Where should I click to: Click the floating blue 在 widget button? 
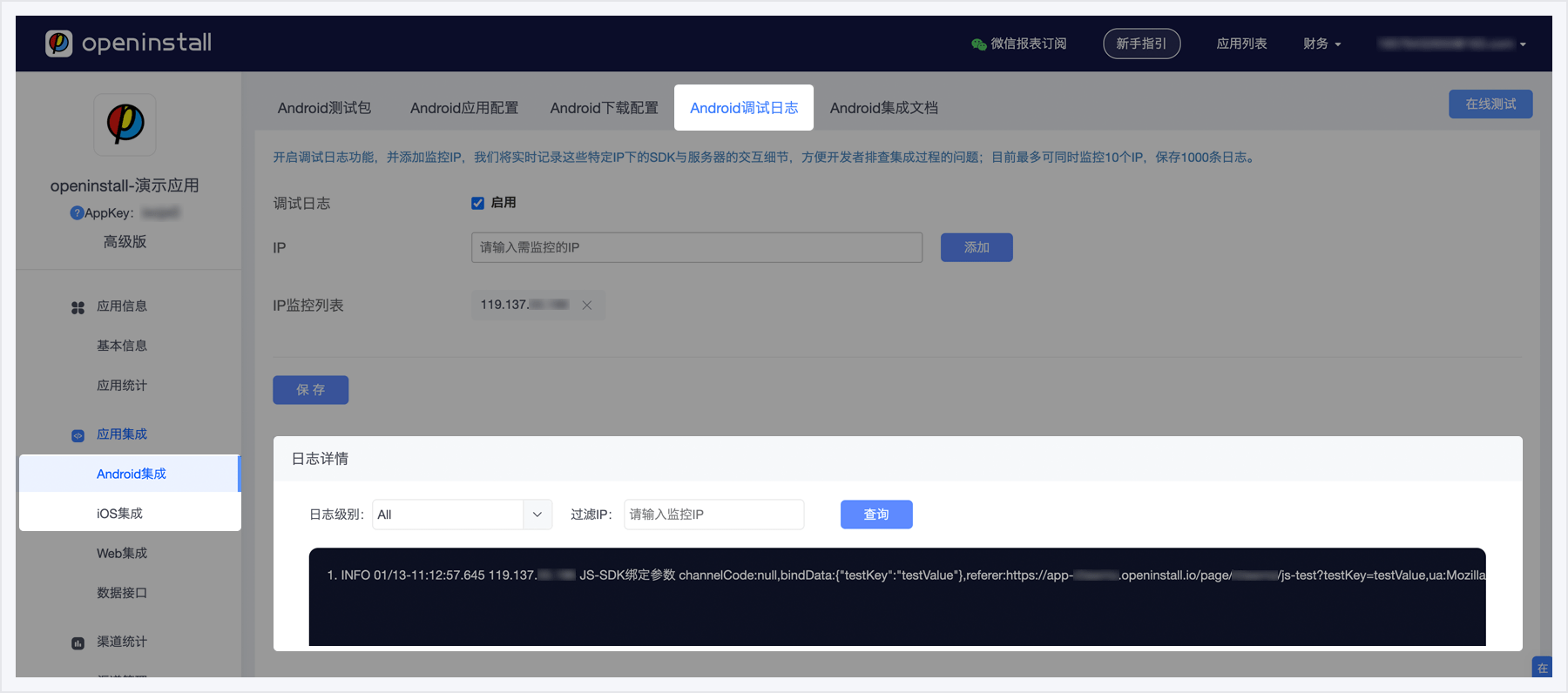1542,667
